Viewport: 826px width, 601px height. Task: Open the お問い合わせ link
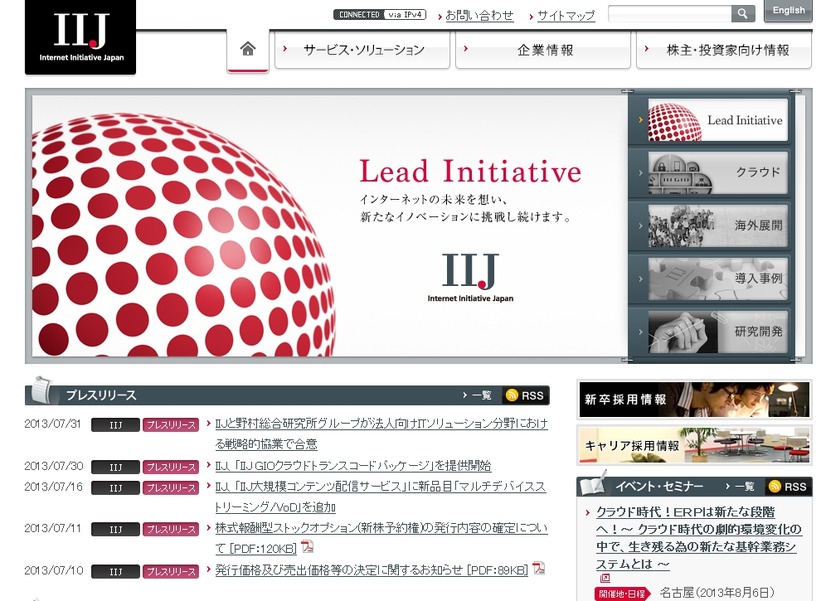[479, 16]
